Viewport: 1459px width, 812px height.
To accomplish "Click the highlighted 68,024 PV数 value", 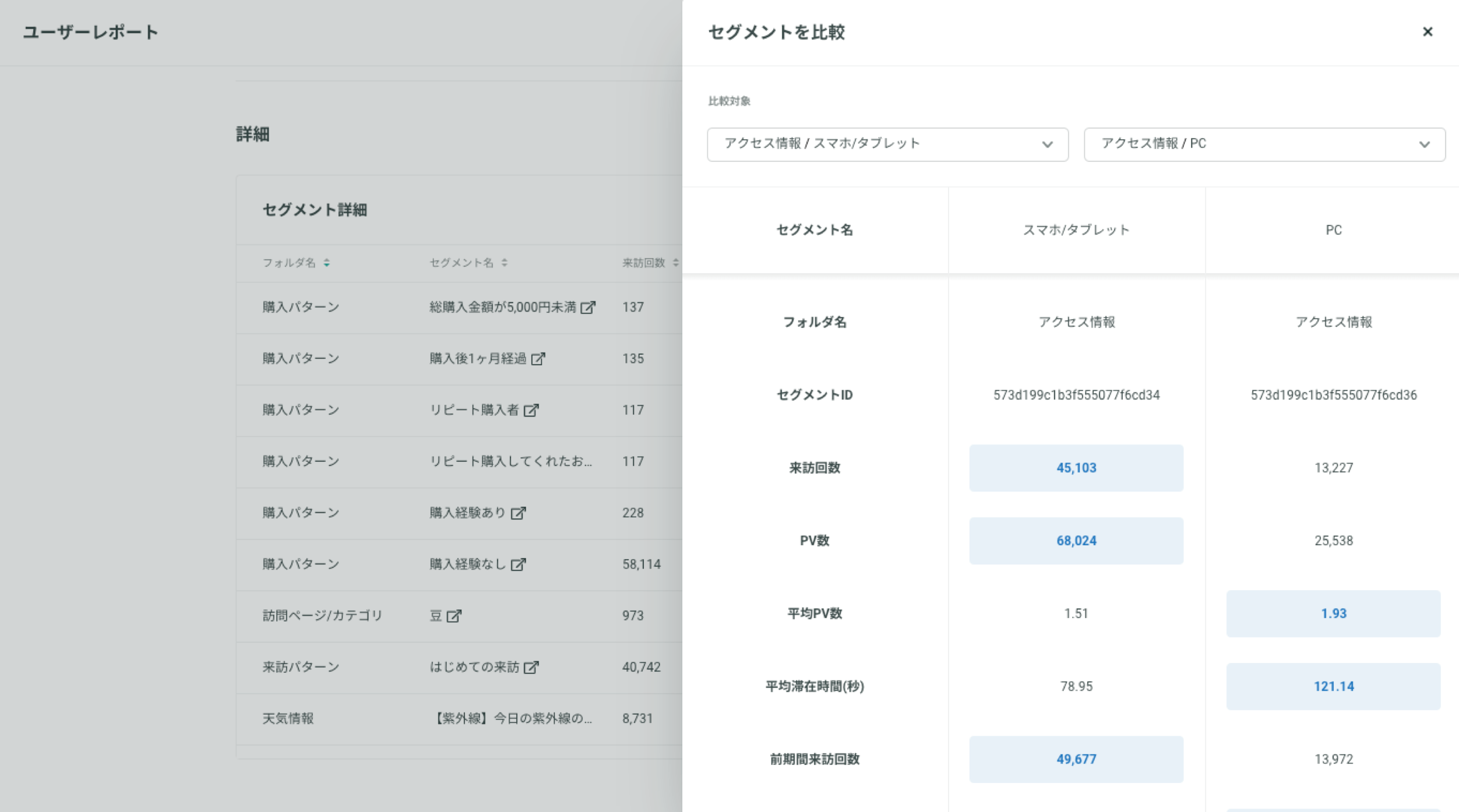I will pos(1076,541).
